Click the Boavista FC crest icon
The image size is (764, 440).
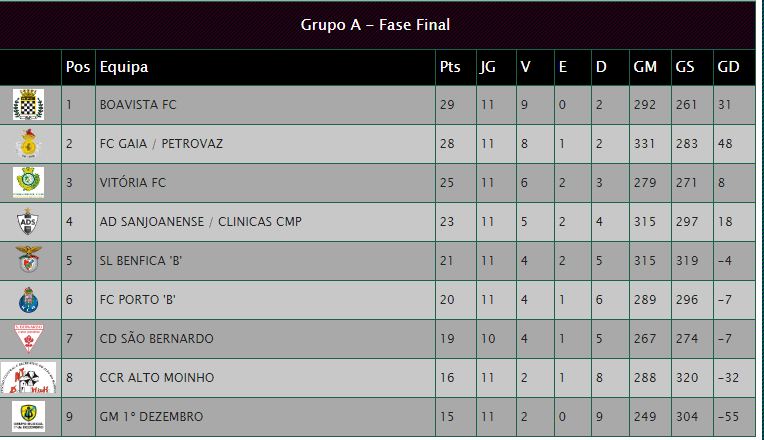pyautogui.click(x=28, y=104)
